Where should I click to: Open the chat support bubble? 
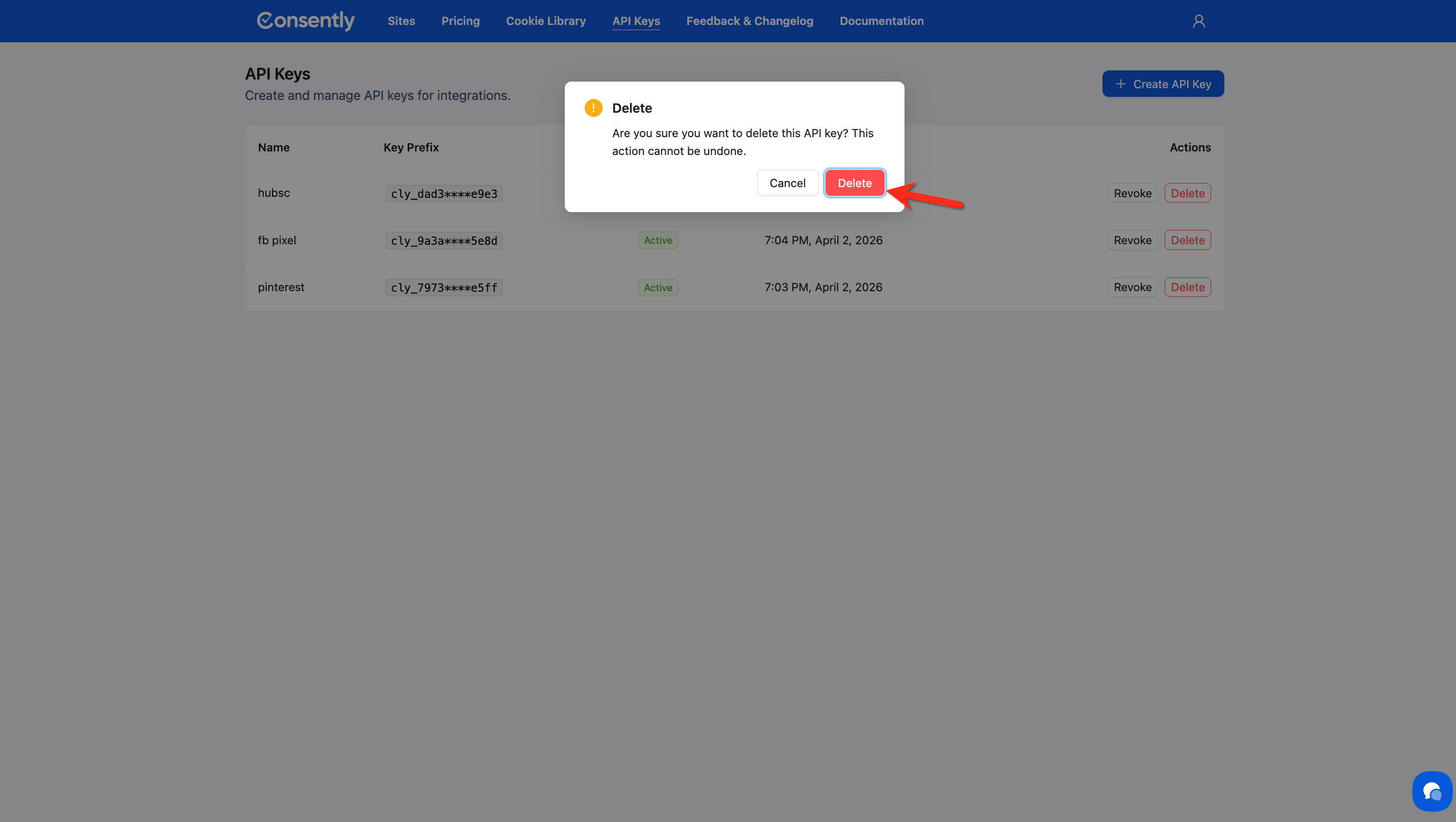tap(1432, 791)
